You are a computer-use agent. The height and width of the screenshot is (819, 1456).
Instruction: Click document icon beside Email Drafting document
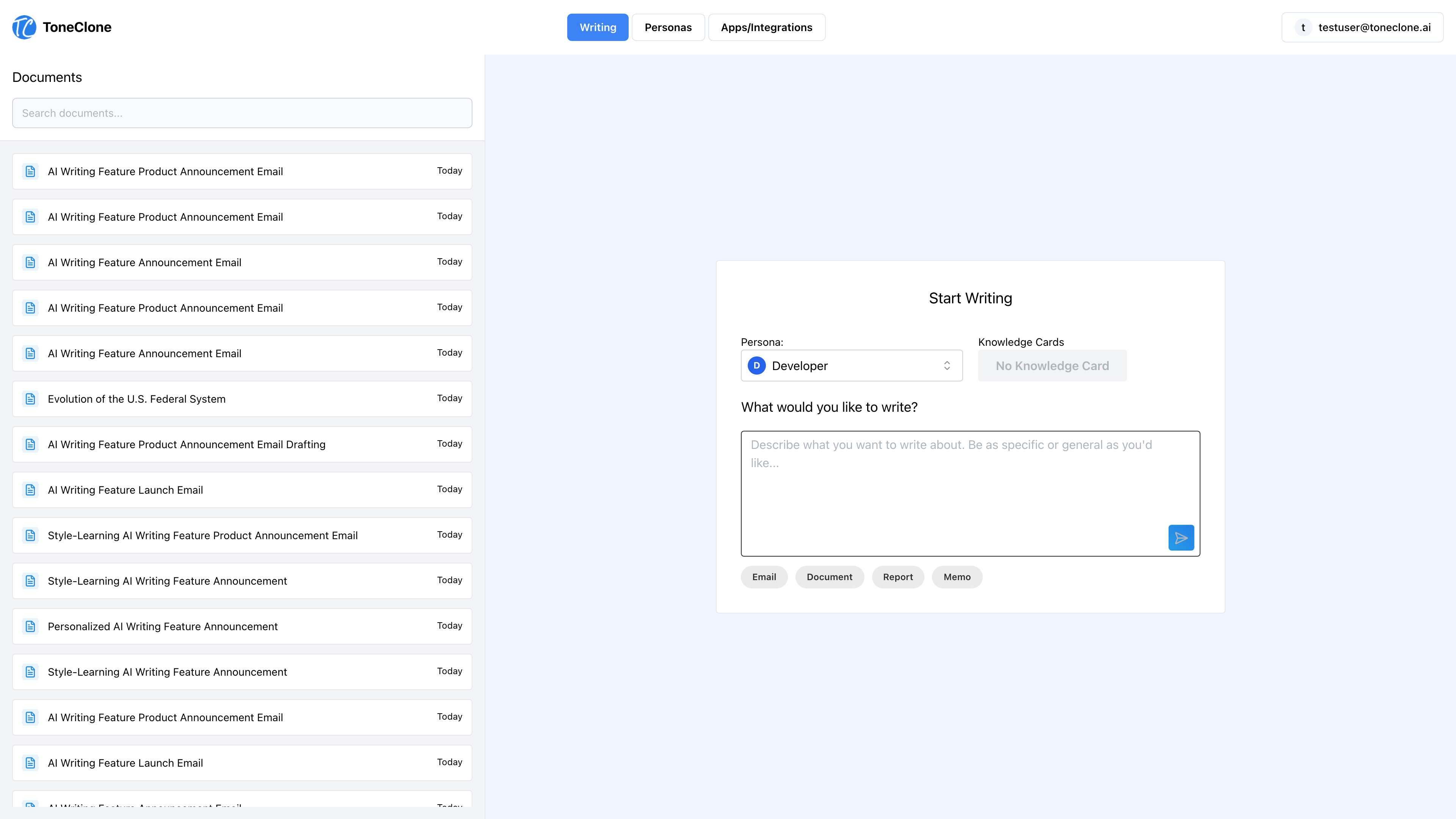30,444
